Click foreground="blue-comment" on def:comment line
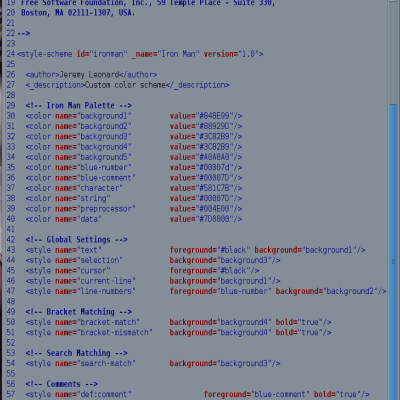 257,395
